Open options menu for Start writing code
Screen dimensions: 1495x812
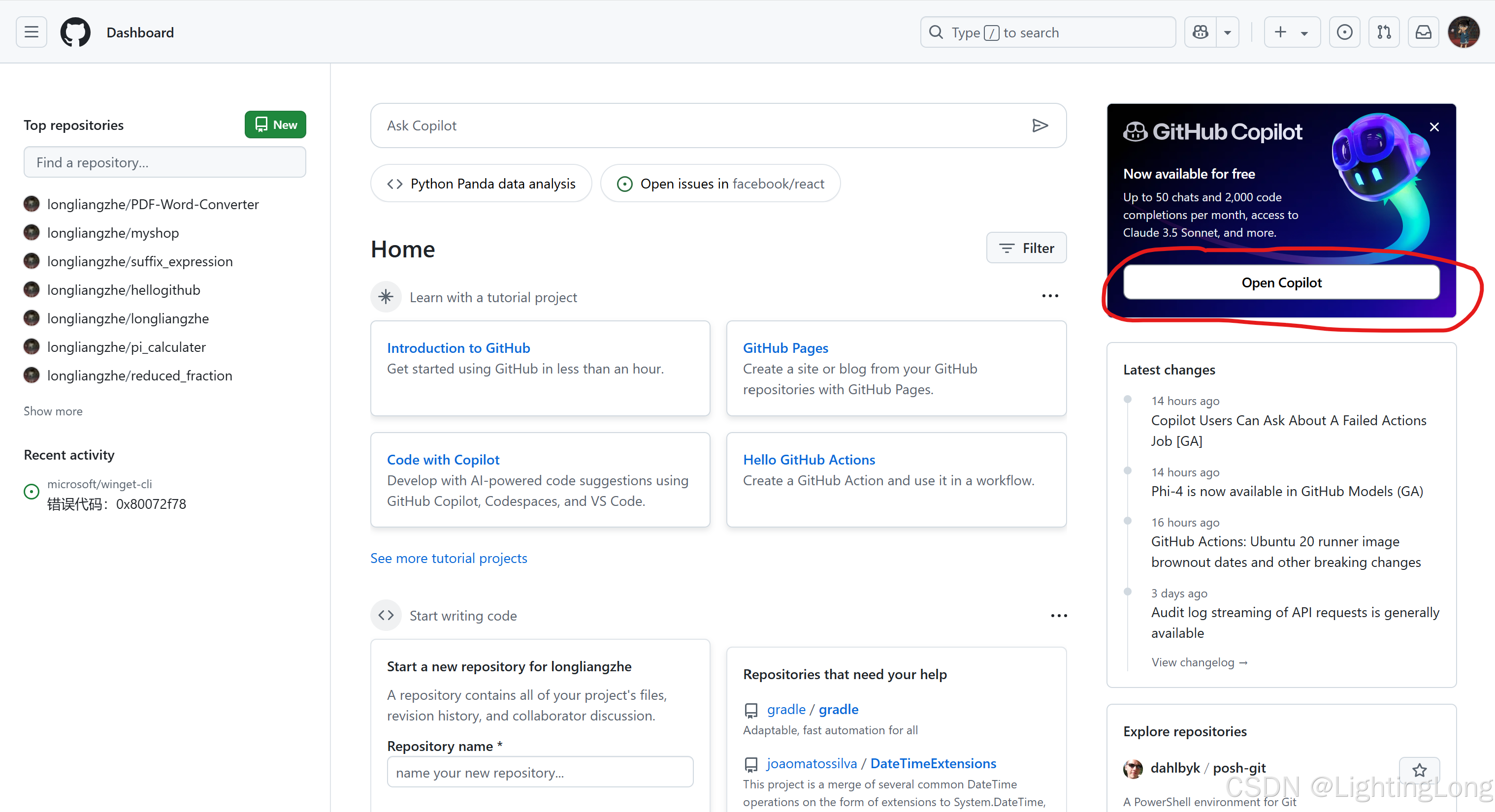coord(1059,615)
